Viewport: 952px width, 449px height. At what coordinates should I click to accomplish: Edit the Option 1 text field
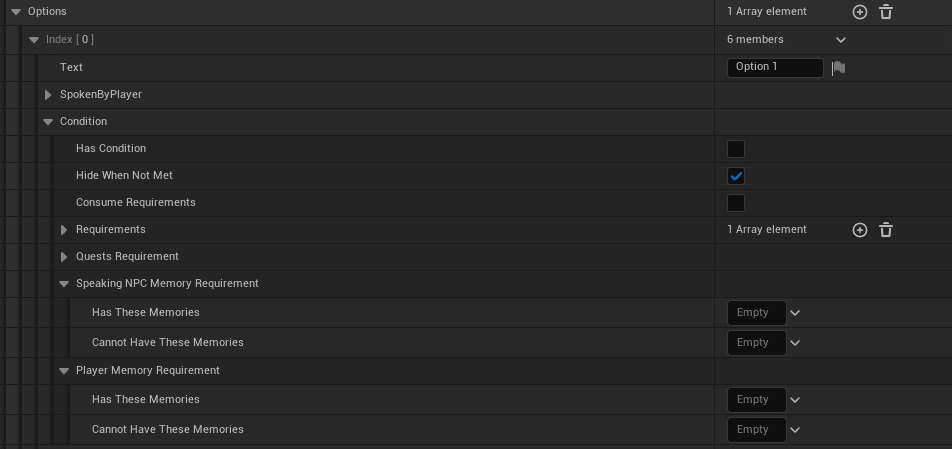coord(775,67)
